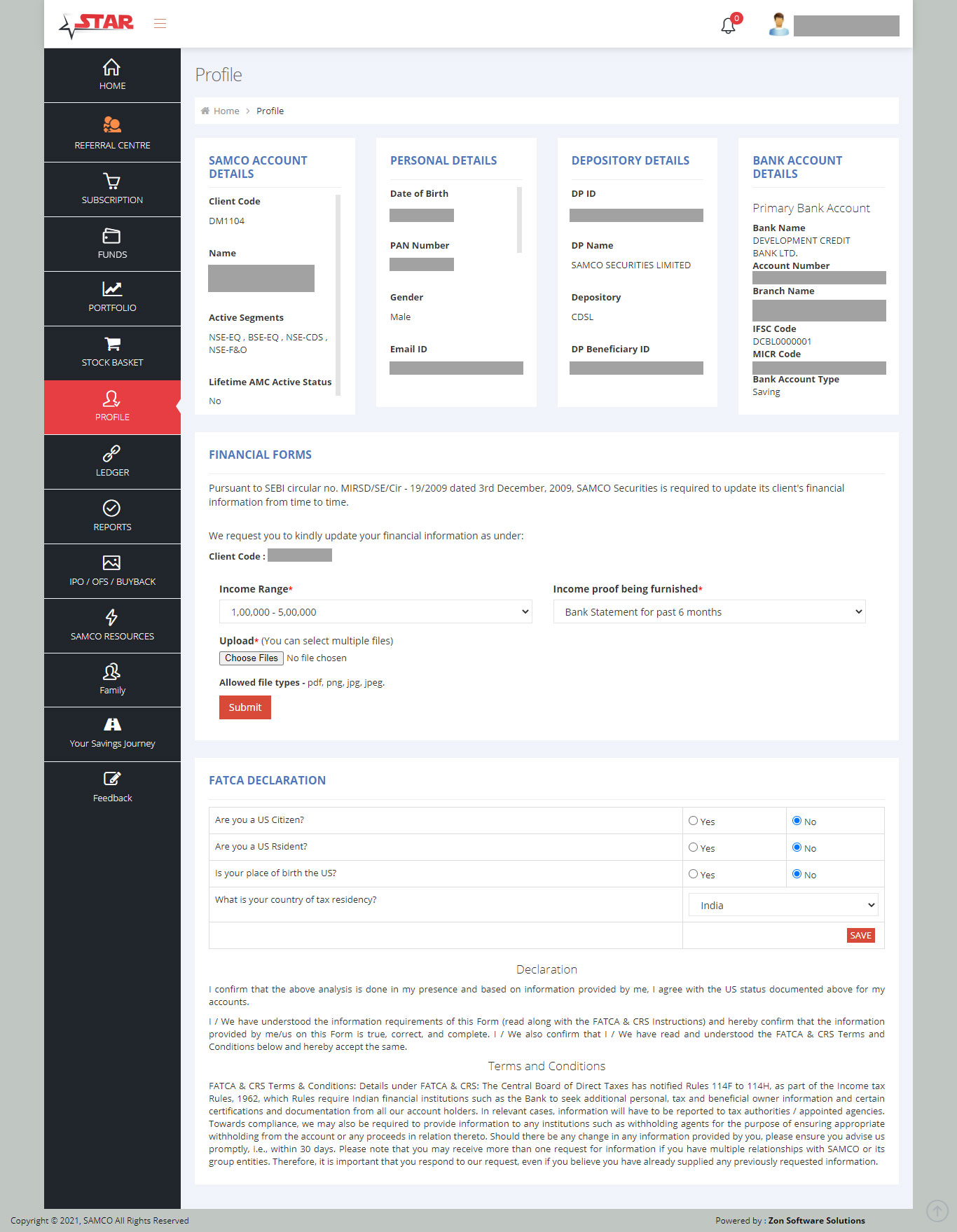This screenshot has height=1232, width=957.
Task: Click Zon Software Solutions link
Action: coord(816,1220)
